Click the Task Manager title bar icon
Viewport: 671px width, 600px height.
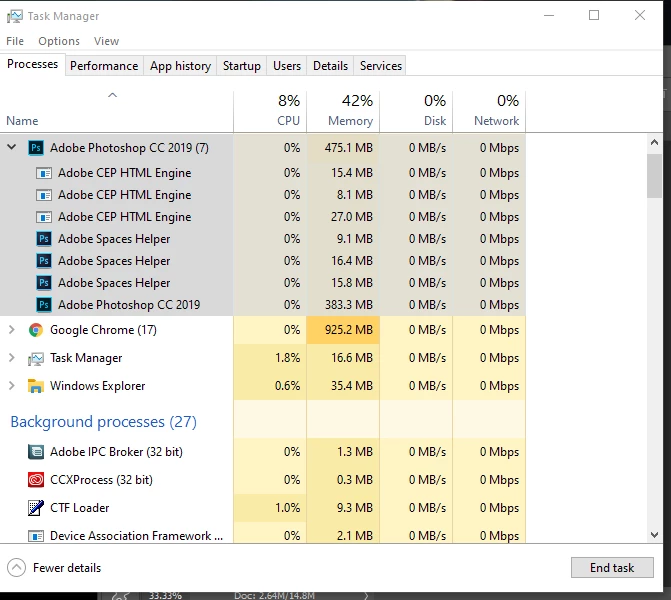pos(15,16)
